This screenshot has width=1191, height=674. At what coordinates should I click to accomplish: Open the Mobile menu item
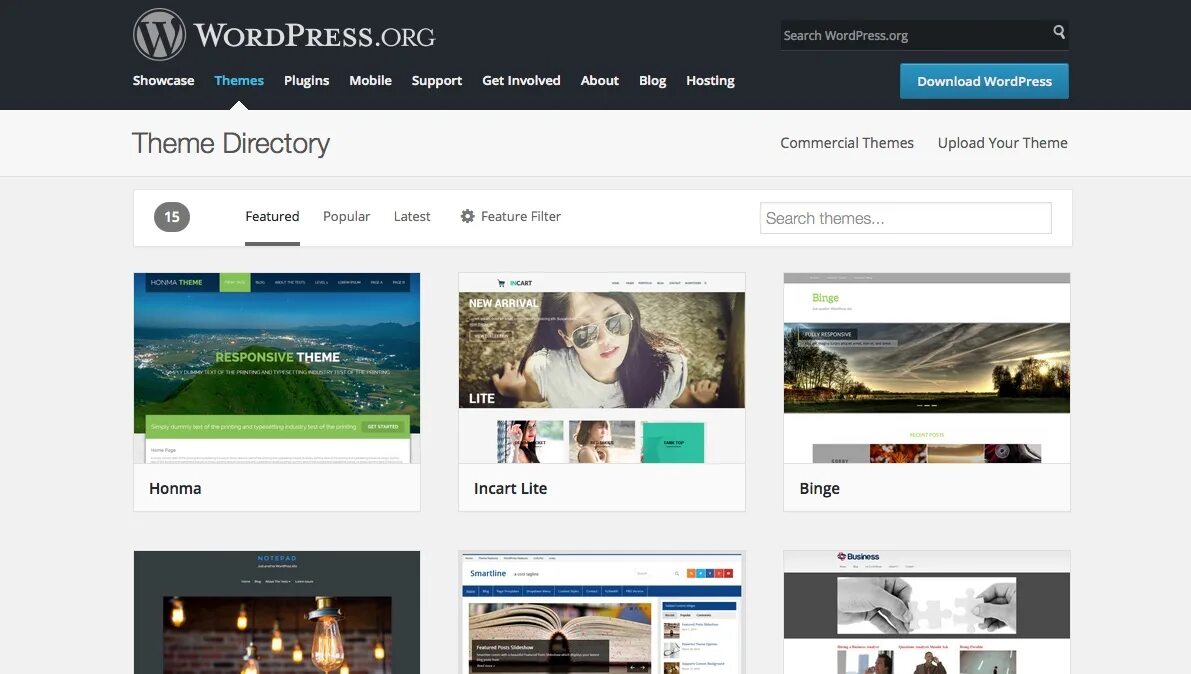[x=371, y=81]
